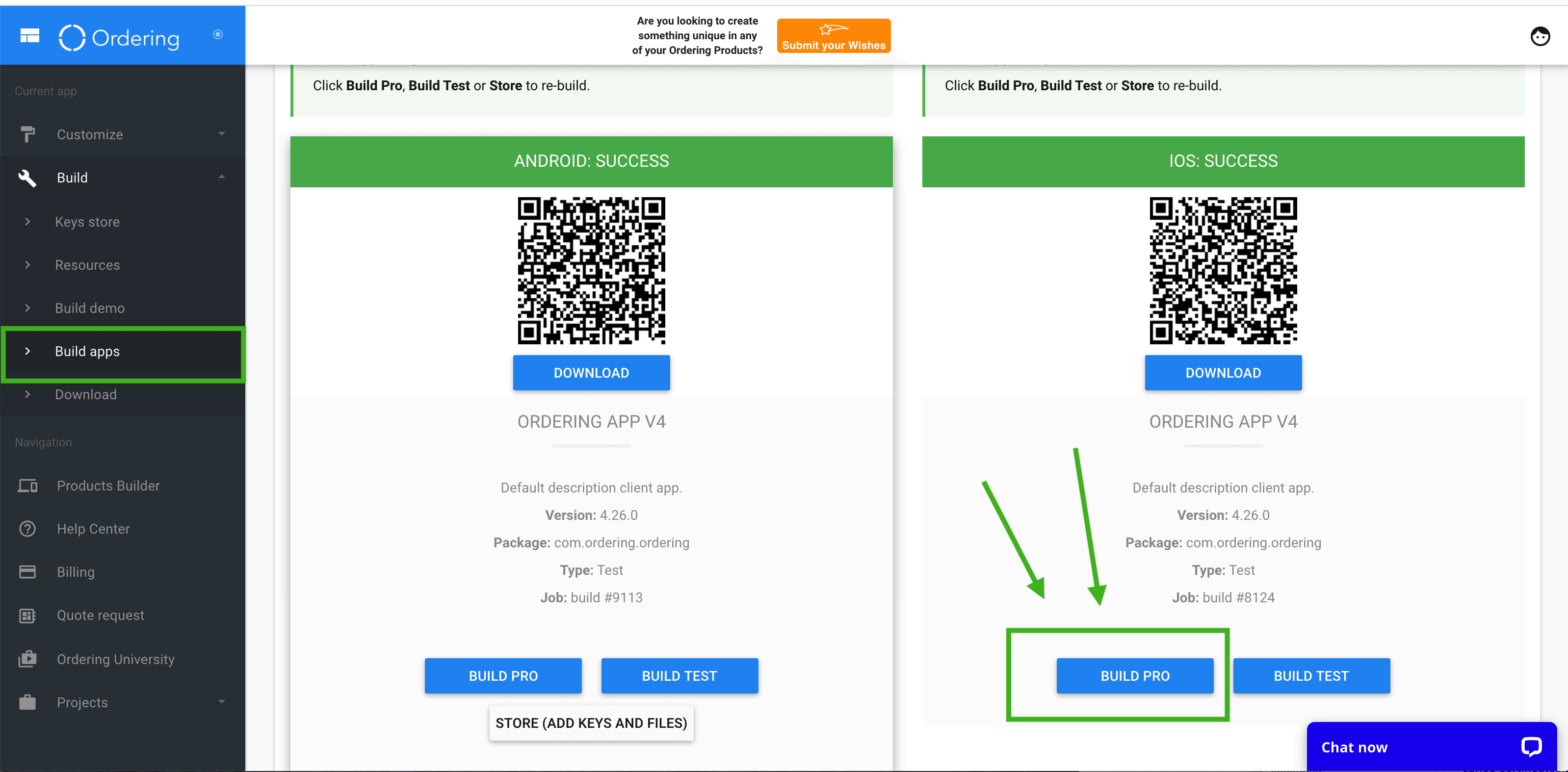Screen dimensions: 1568x772
Task: Click chevron next to Resources
Action: click(x=27, y=265)
